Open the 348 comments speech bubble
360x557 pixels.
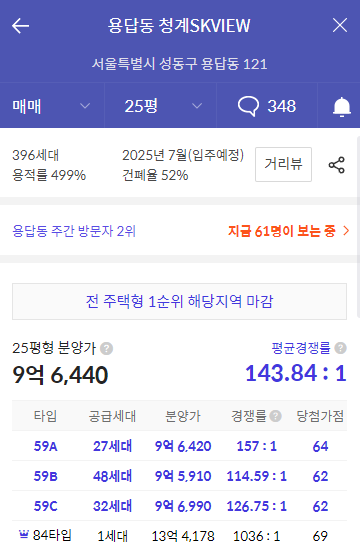point(267,106)
